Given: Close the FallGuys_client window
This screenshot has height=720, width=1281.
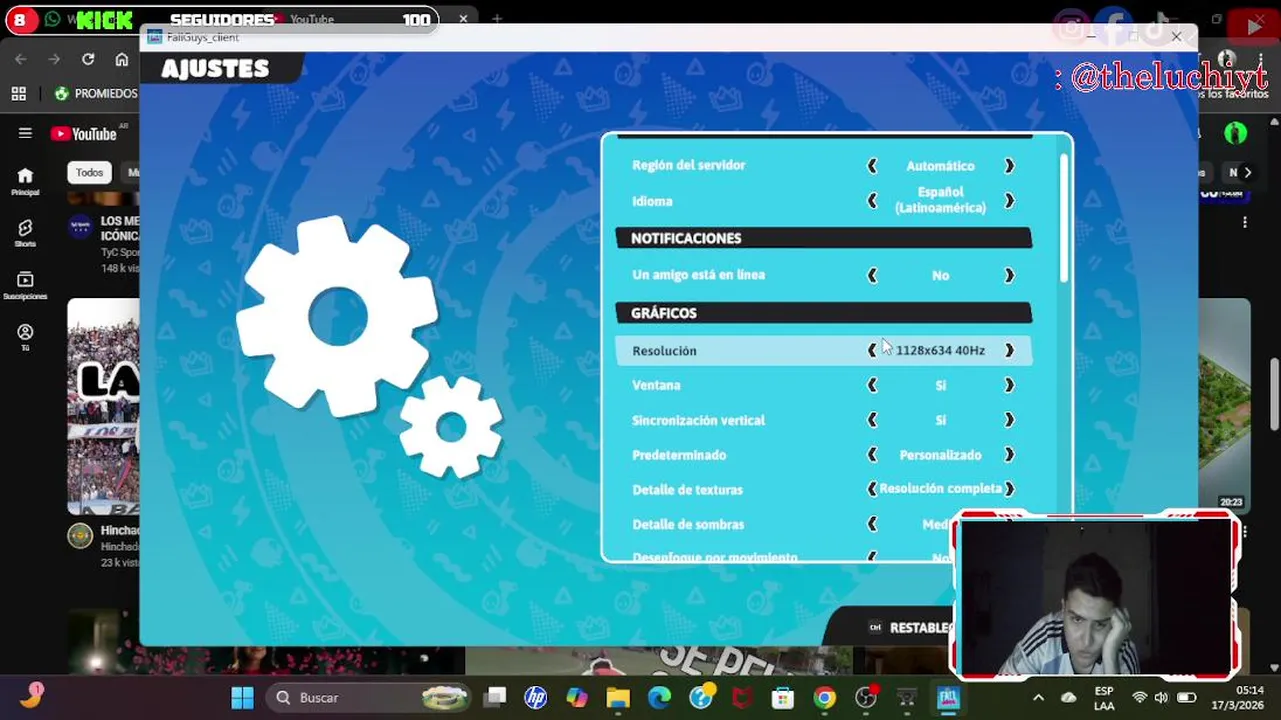Looking at the screenshot, I should pos(1176,37).
